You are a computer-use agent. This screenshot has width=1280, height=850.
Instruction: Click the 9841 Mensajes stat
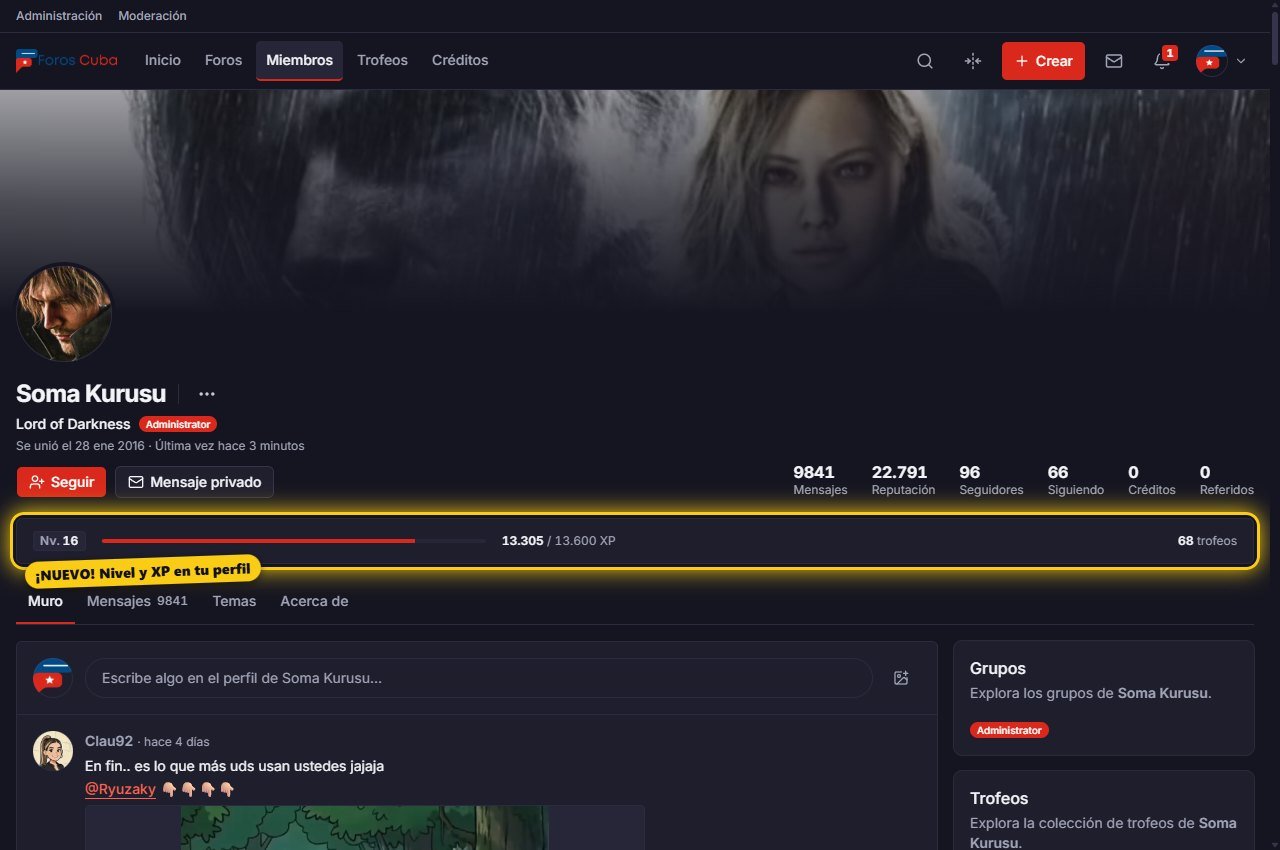coord(820,480)
